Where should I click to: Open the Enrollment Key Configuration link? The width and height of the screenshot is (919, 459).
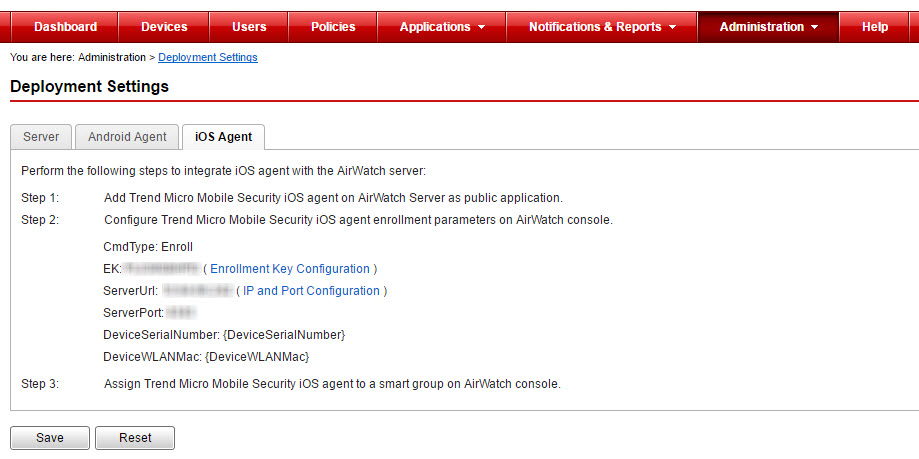pos(290,269)
